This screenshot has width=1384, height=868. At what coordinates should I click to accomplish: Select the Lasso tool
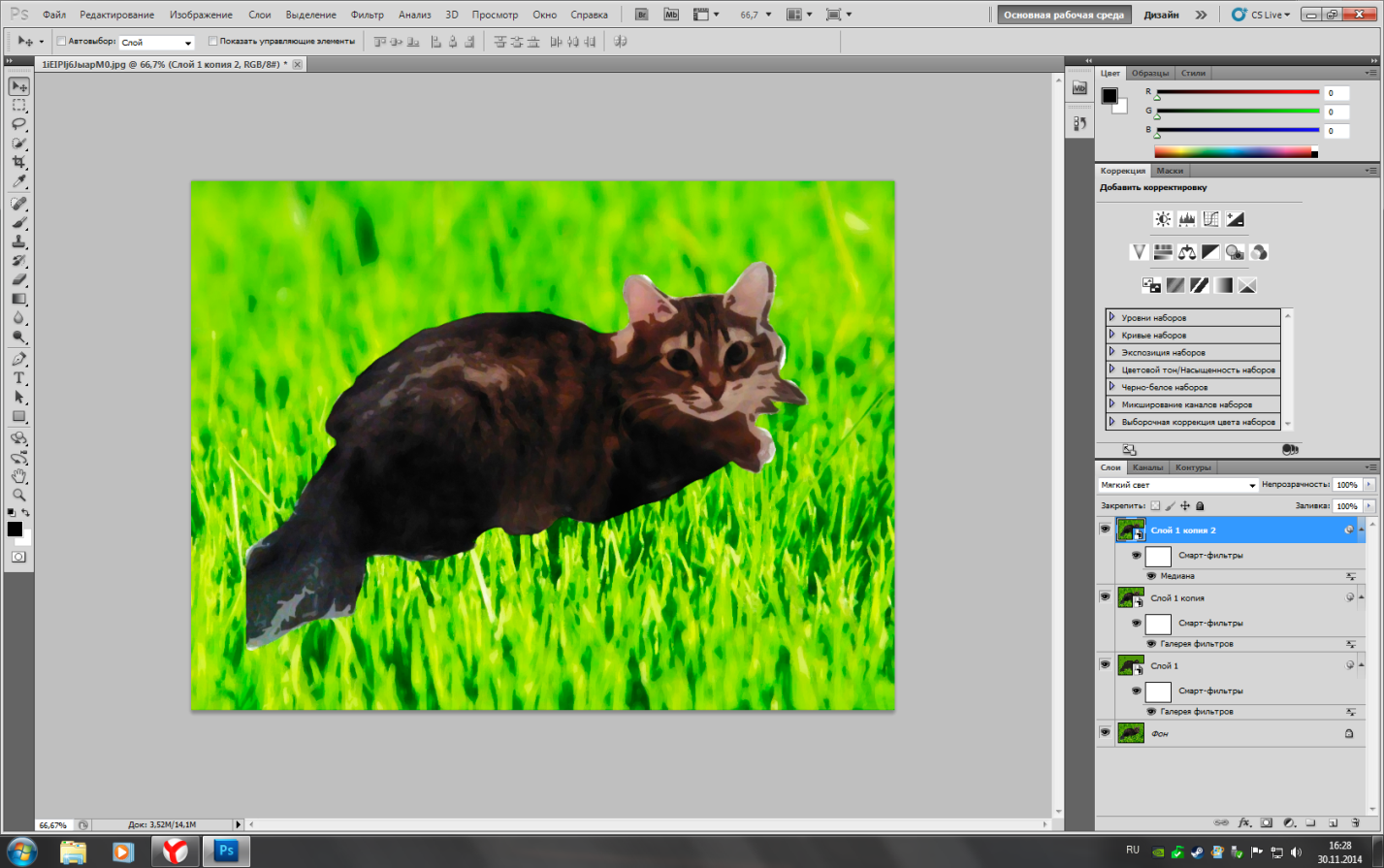[x=18, y=124]
